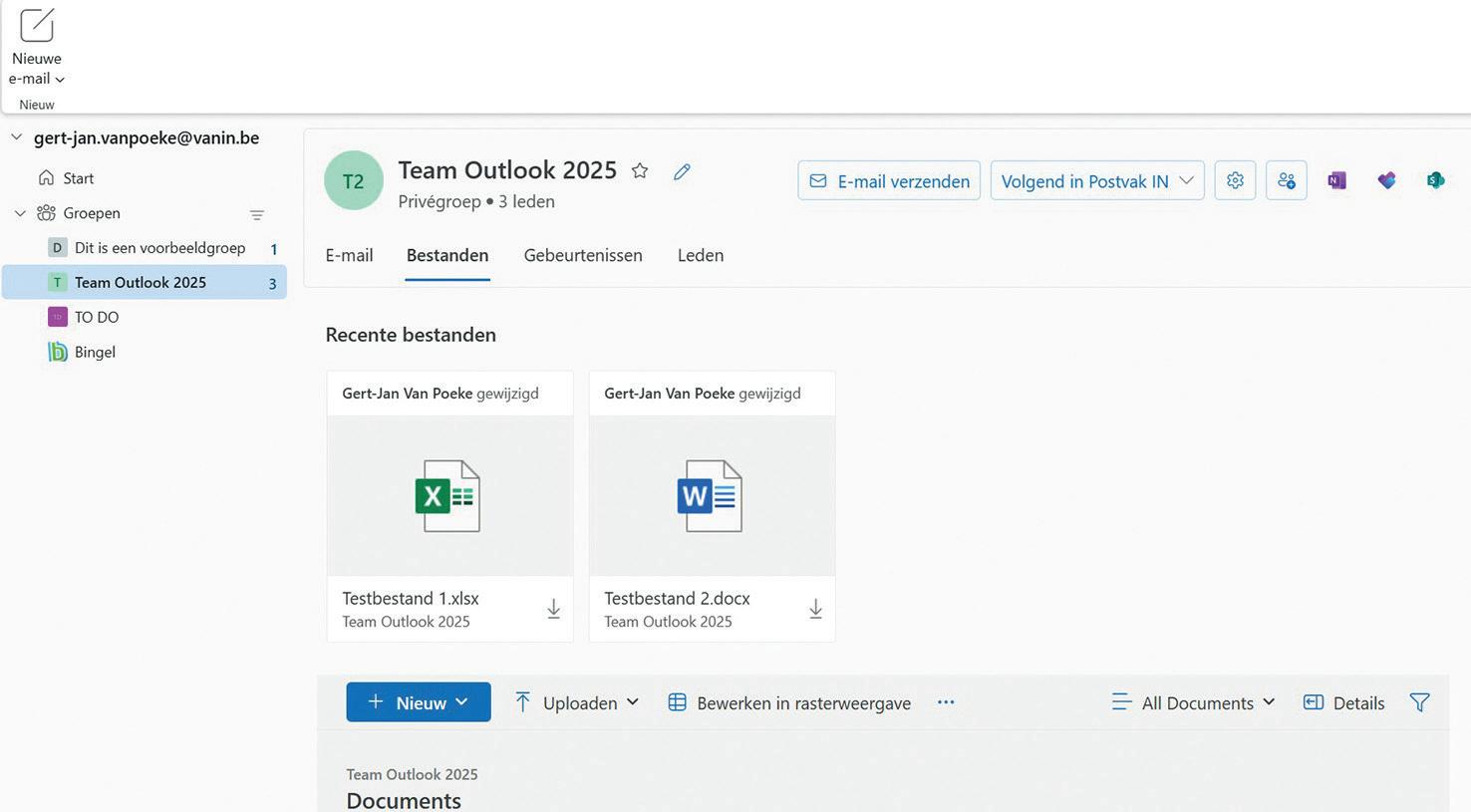
Task: Collapse the gert-jan.vanpoeke@vanin.be account
Action: point(16,137)
